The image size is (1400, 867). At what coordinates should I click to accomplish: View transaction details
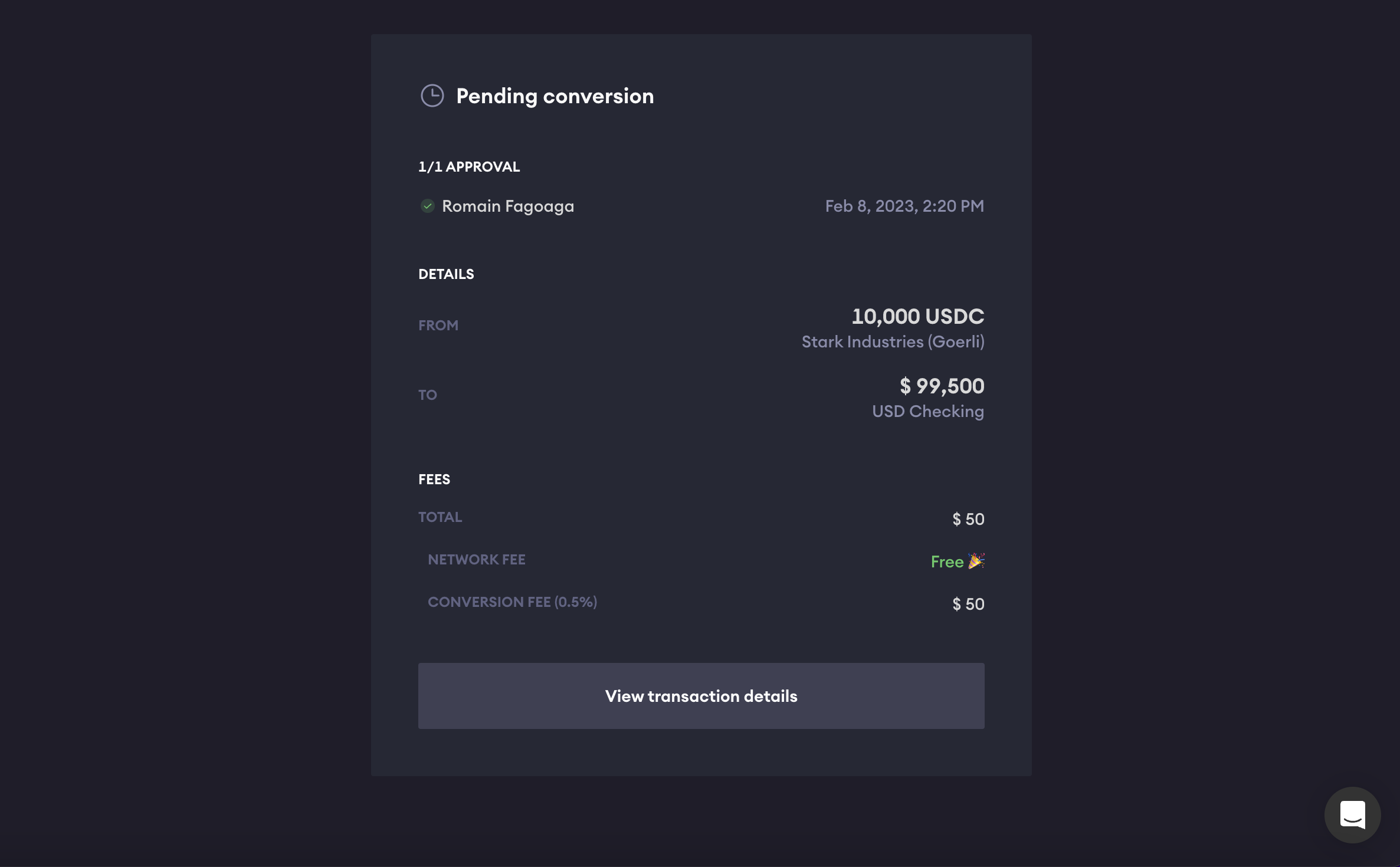coord(701,696)
